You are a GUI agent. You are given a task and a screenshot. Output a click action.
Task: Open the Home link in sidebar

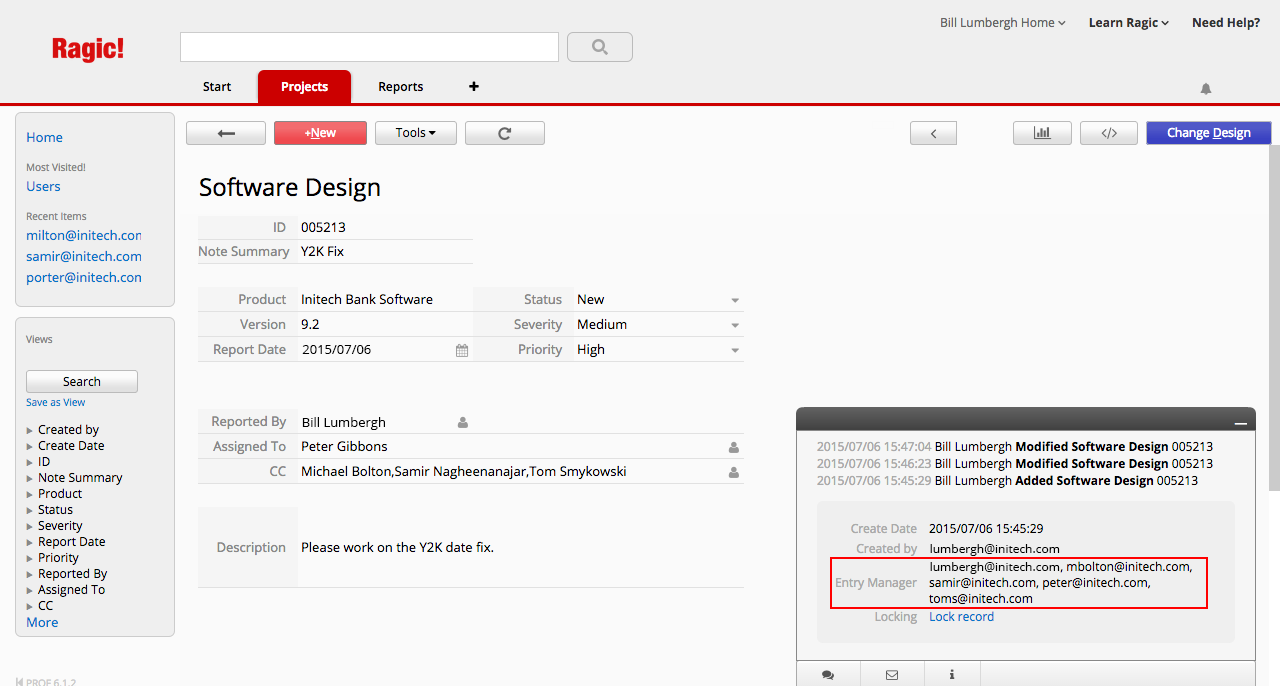coord(44,138)
